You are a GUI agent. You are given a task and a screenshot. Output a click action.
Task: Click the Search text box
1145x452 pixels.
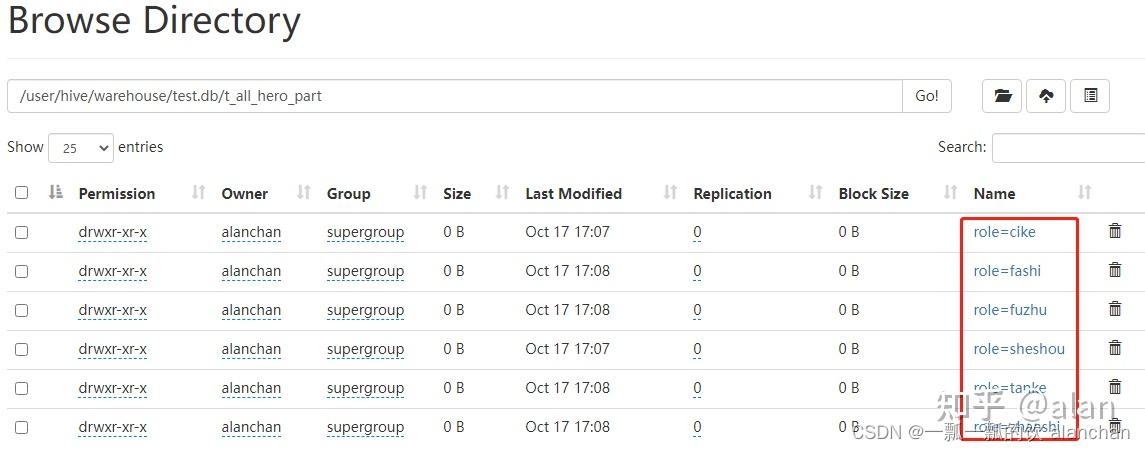point(1068,148)
